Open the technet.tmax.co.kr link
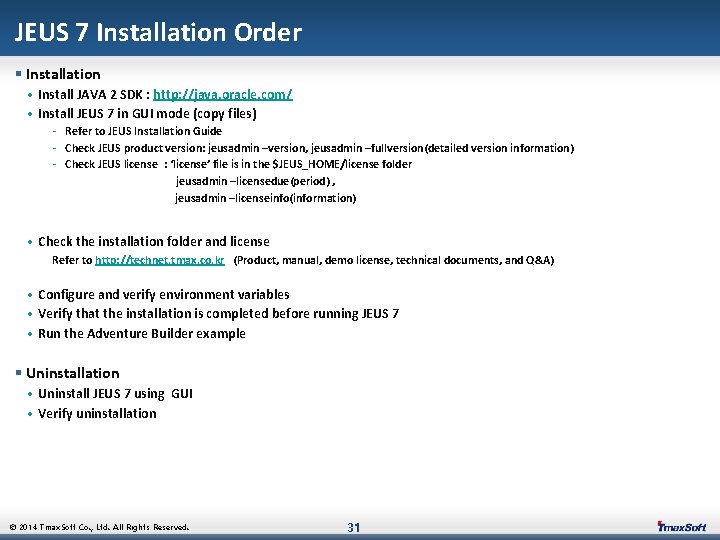 coord(160,260)
